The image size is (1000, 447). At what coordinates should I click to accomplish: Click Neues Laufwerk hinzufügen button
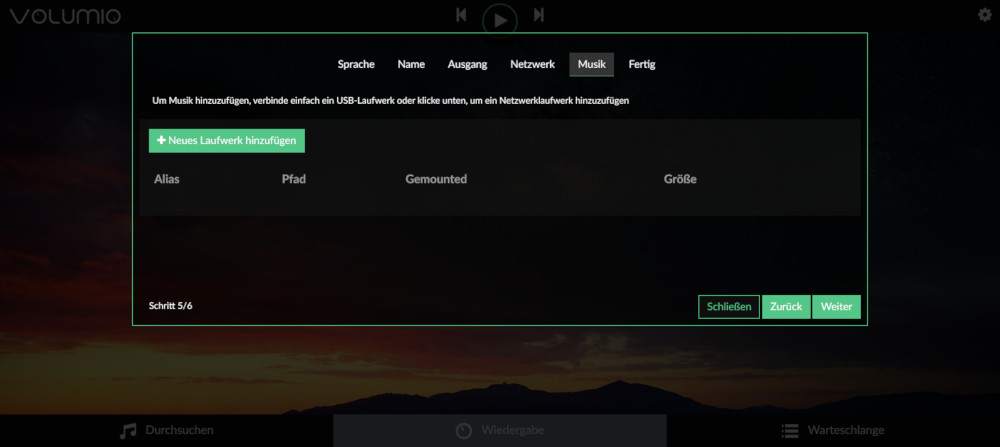[227, 141]
